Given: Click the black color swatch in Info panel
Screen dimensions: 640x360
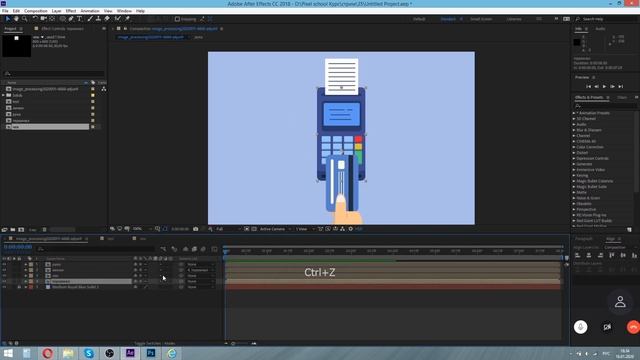Looking at the screenshot, I should coord(577,42).
